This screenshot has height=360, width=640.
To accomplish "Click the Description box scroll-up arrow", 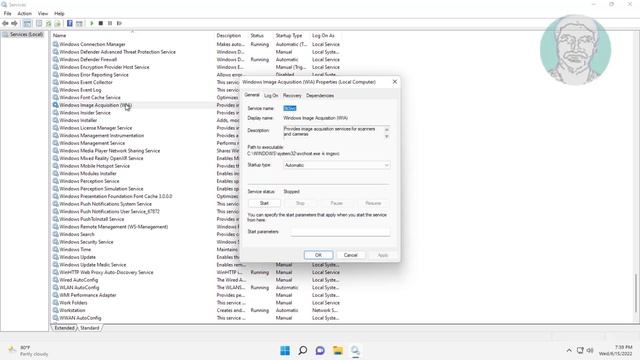I will (x=387, y=129).
